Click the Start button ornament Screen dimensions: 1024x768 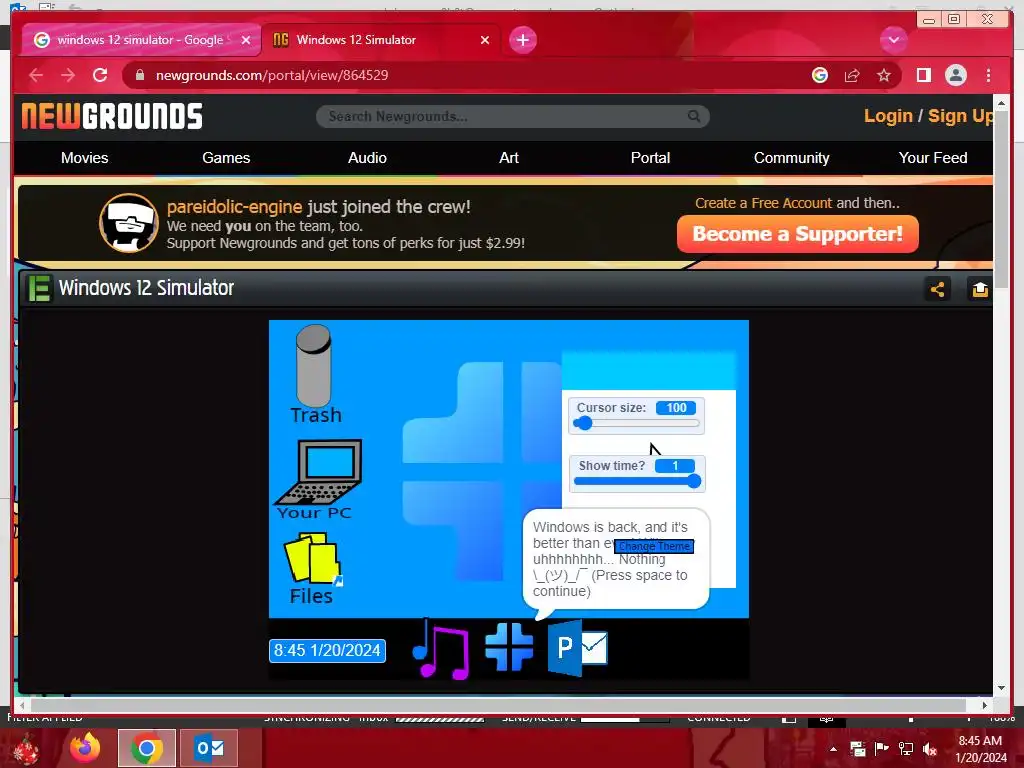tap(25, 749)
